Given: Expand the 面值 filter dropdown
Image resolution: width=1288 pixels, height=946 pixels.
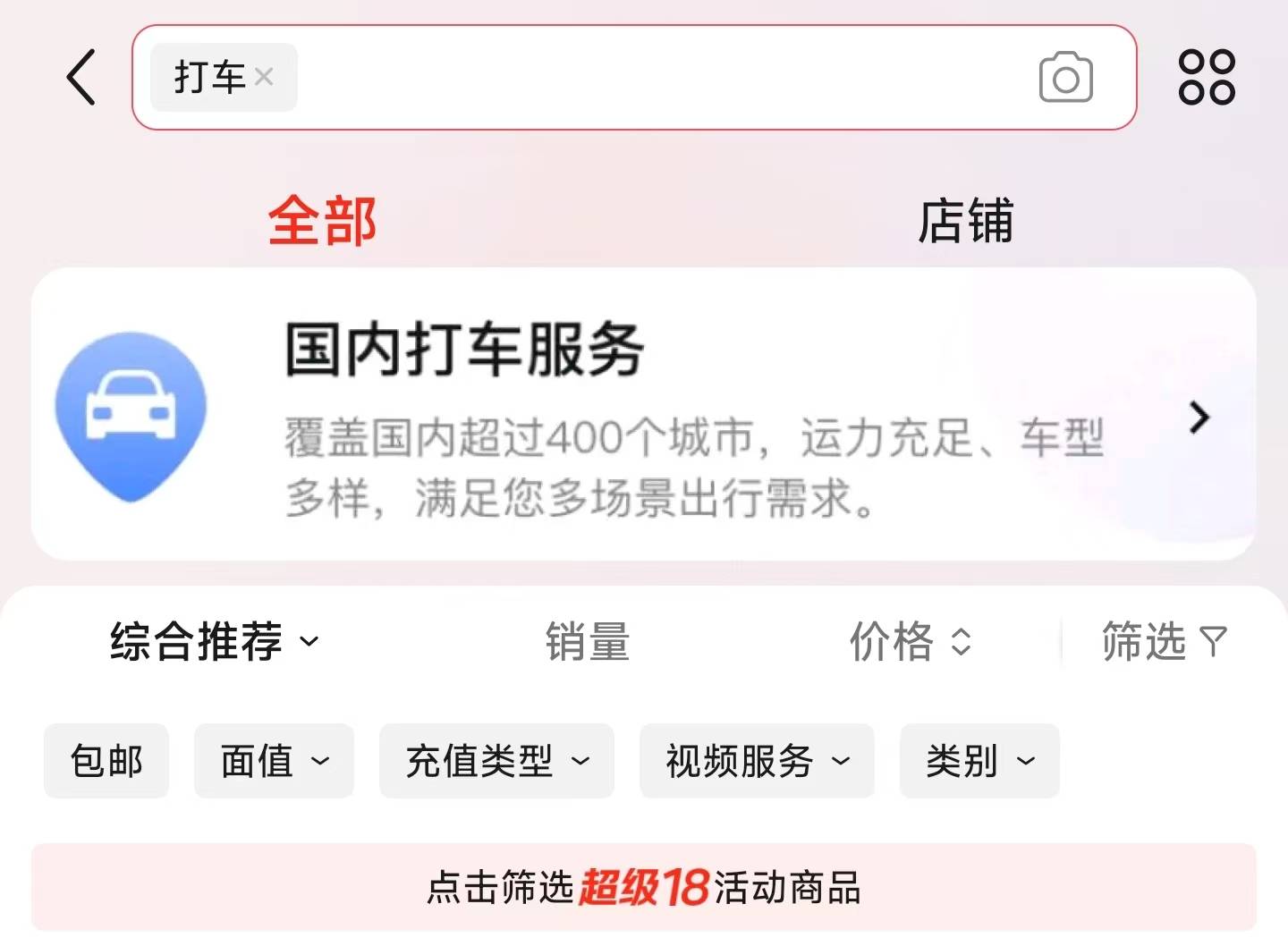Looking at the screenshot, I should (x=274, y=761).
